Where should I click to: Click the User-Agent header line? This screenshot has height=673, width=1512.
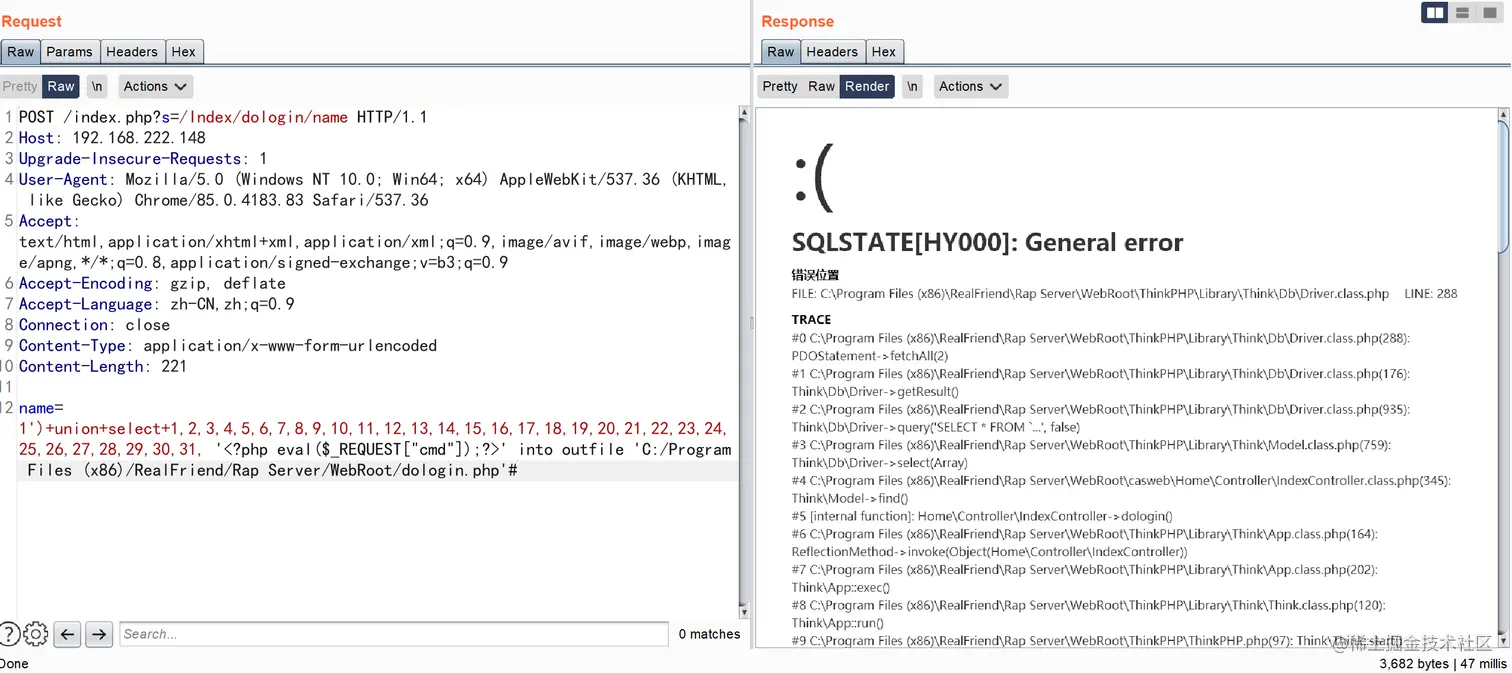click(373, 190)
